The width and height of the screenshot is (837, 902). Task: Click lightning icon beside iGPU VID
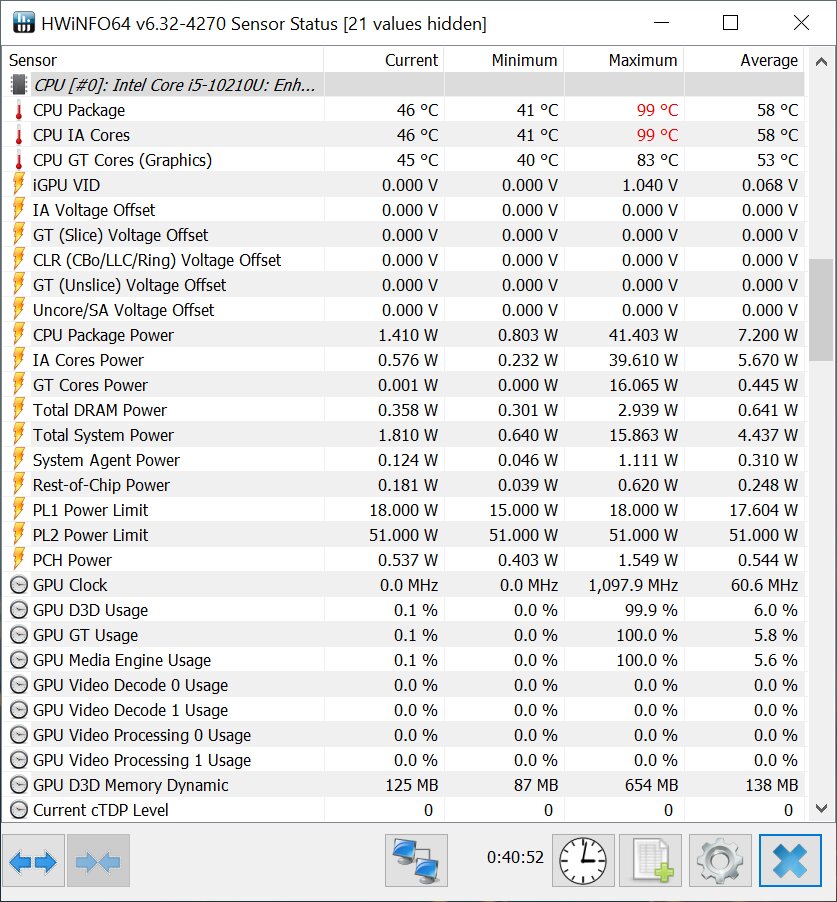coord(19,185)
